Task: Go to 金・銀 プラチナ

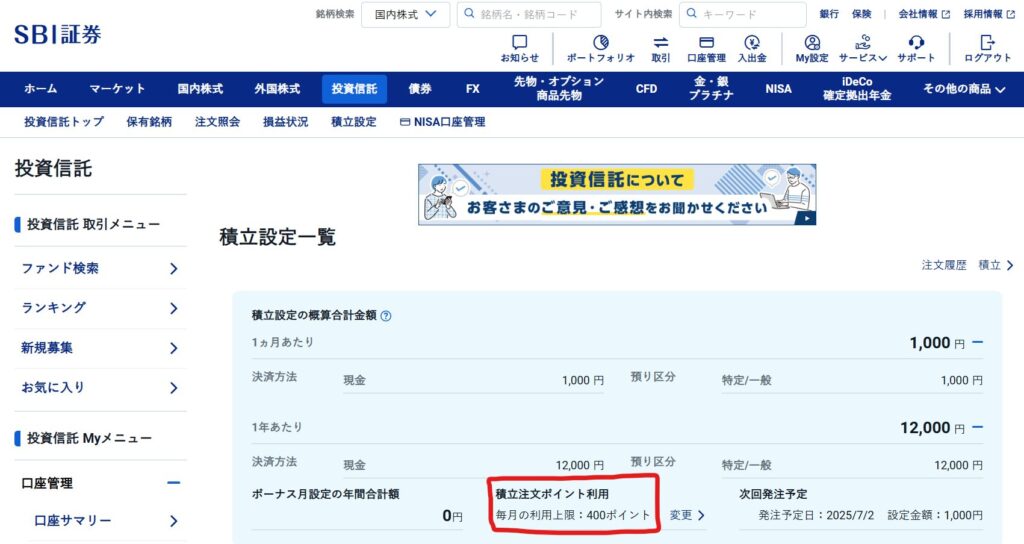Action: 711,89
